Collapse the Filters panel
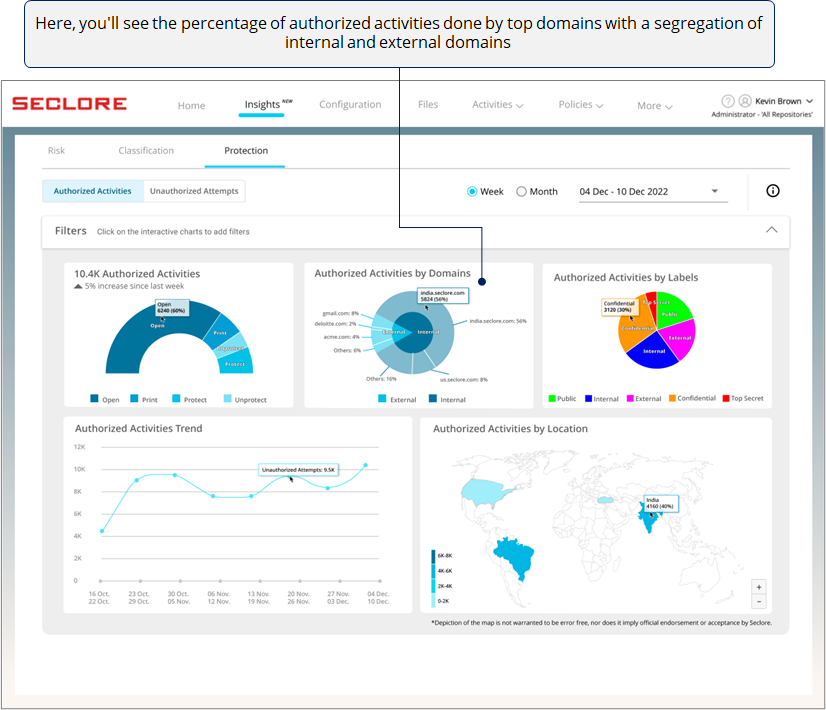The width and height of the screenshot is (826, 710). tap(771, 230)
